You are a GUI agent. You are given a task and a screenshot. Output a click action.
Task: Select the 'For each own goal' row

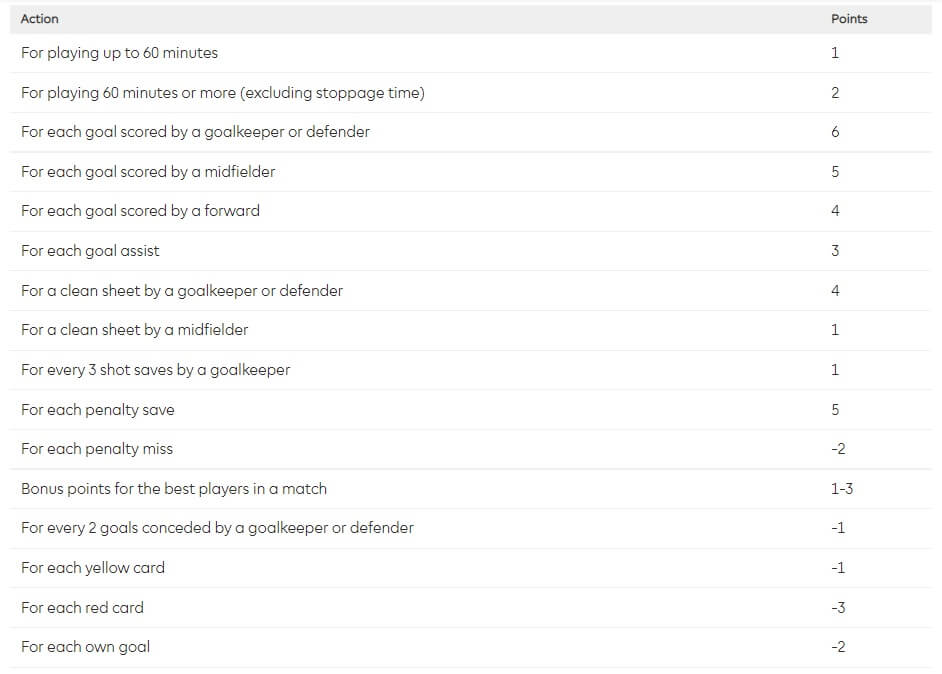click(470, 647)
